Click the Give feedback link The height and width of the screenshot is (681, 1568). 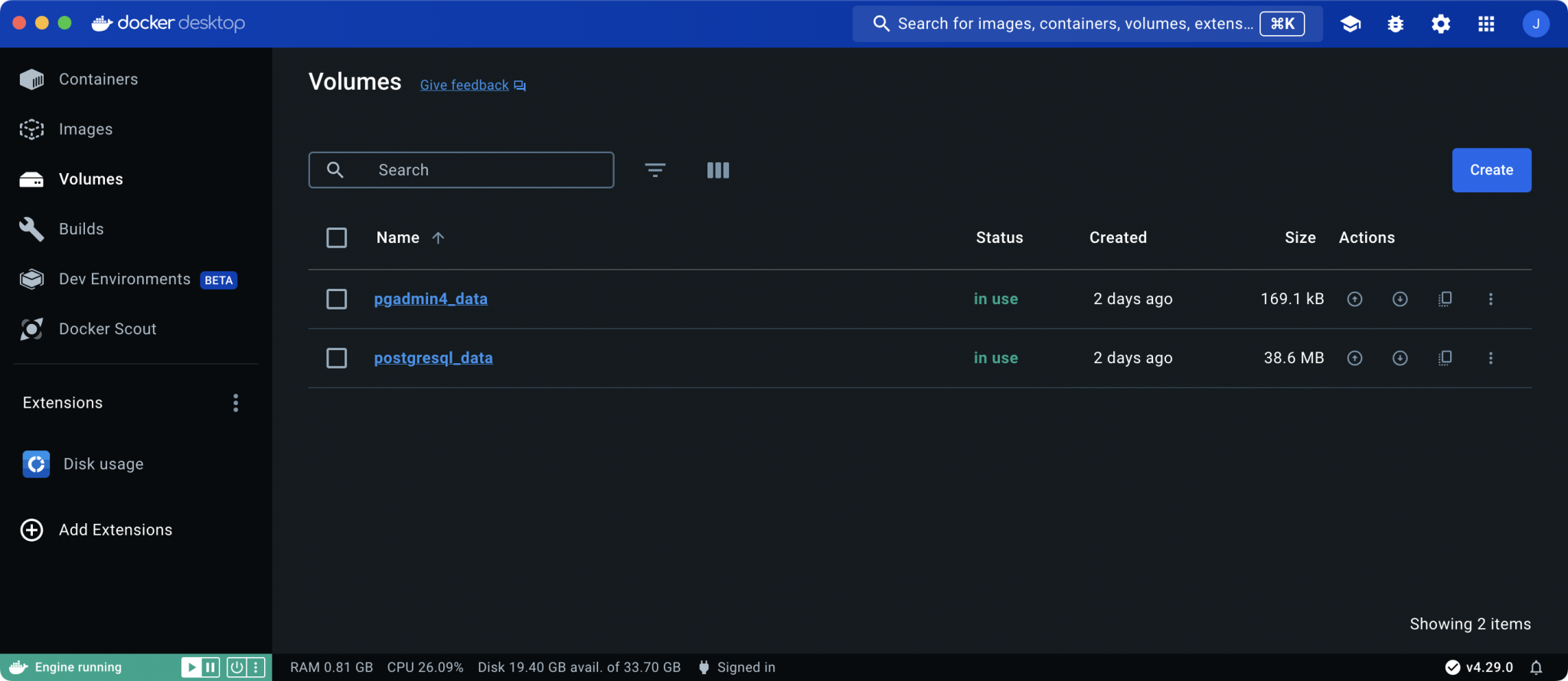pos(472,85)
